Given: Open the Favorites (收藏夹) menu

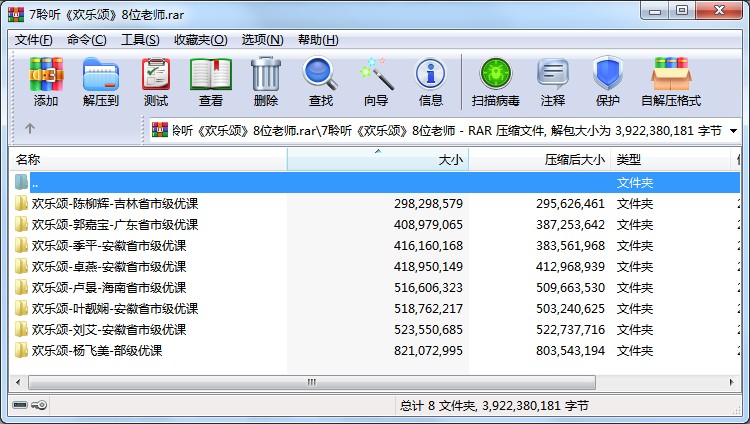Looking at the screenshot, I should [201, 40].
